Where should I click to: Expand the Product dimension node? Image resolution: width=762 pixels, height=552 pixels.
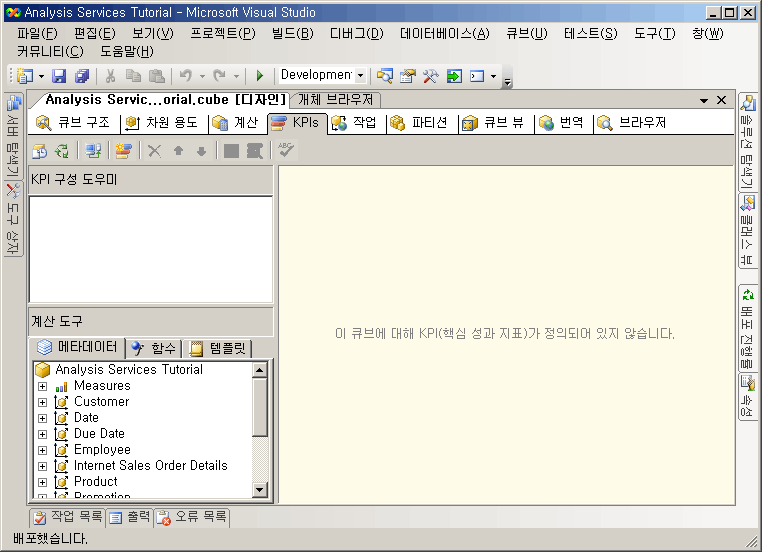pyautogui.click(x=43, y=483)
